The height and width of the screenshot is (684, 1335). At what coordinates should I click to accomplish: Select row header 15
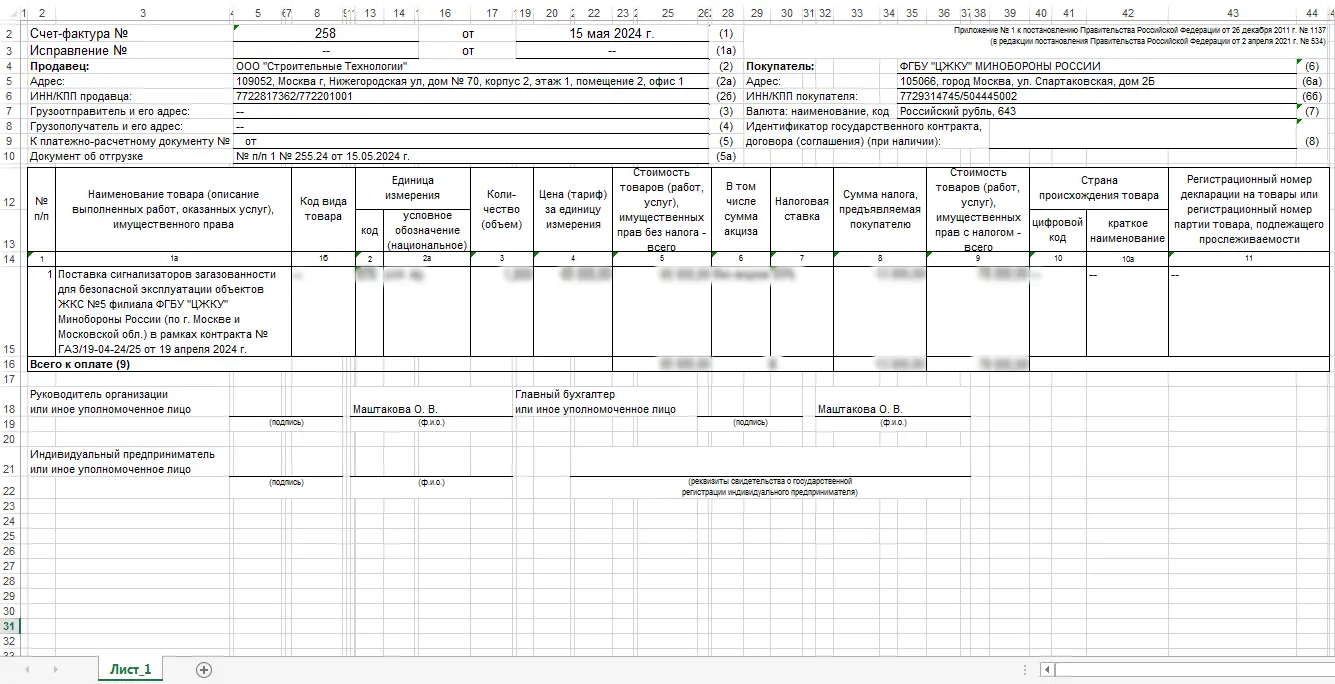tap(10, 349)
